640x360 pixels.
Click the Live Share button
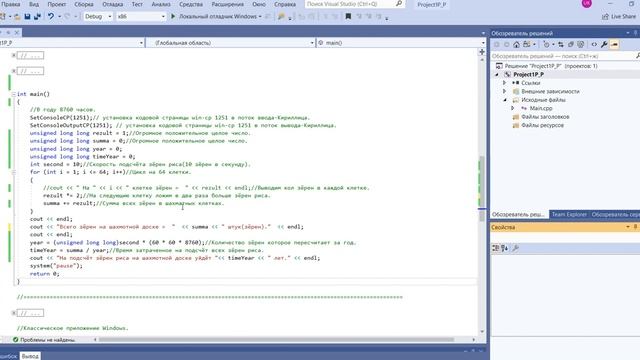[x=619, y=16]
